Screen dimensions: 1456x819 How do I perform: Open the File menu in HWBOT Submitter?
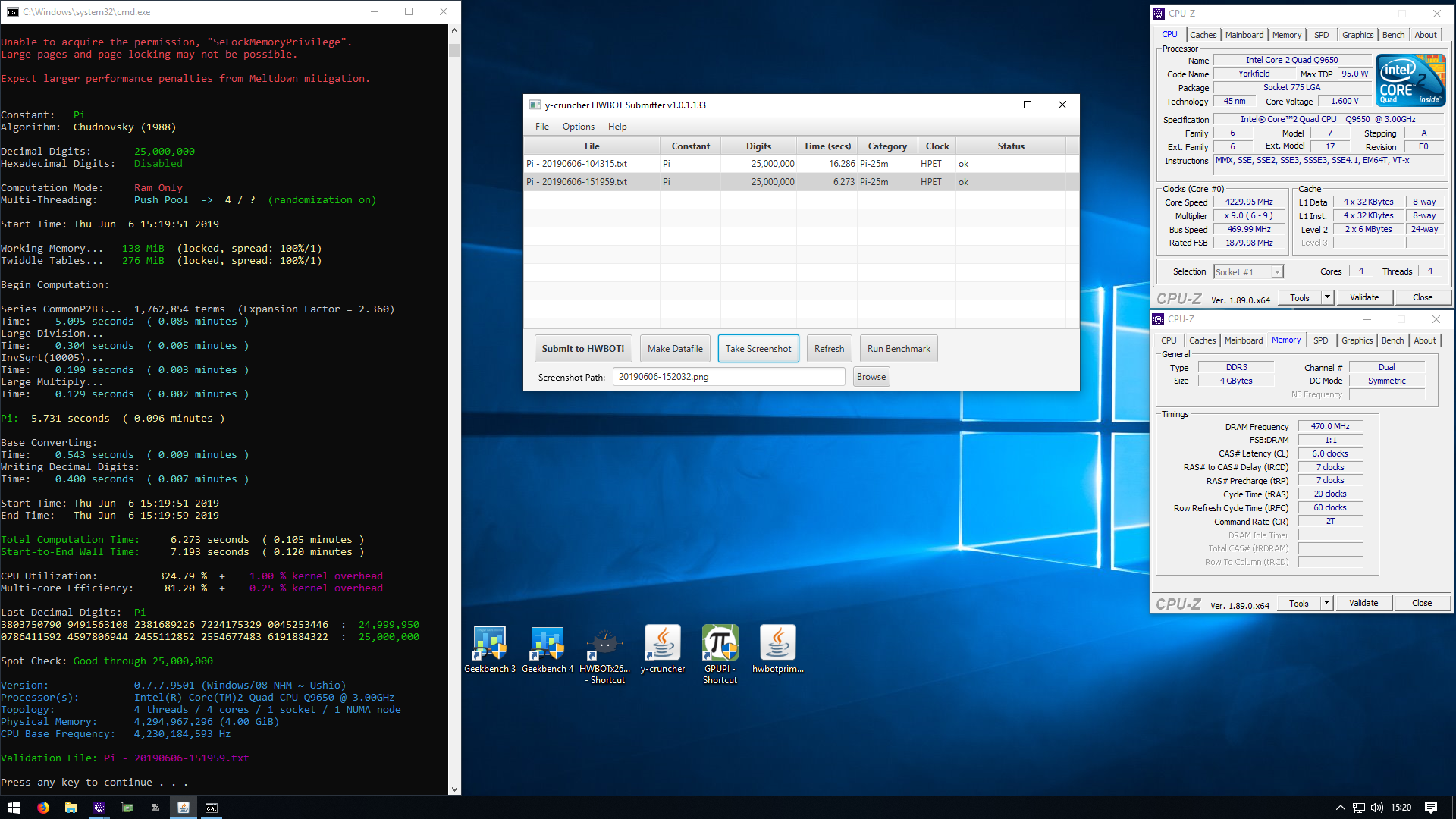tap(542, 127)
